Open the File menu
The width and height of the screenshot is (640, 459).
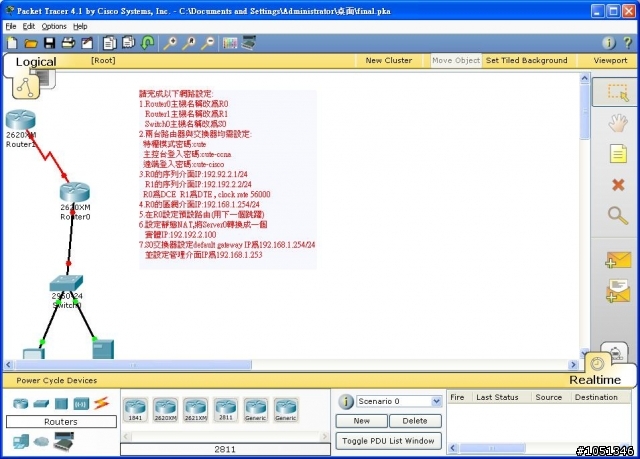[x=11, y=27]
